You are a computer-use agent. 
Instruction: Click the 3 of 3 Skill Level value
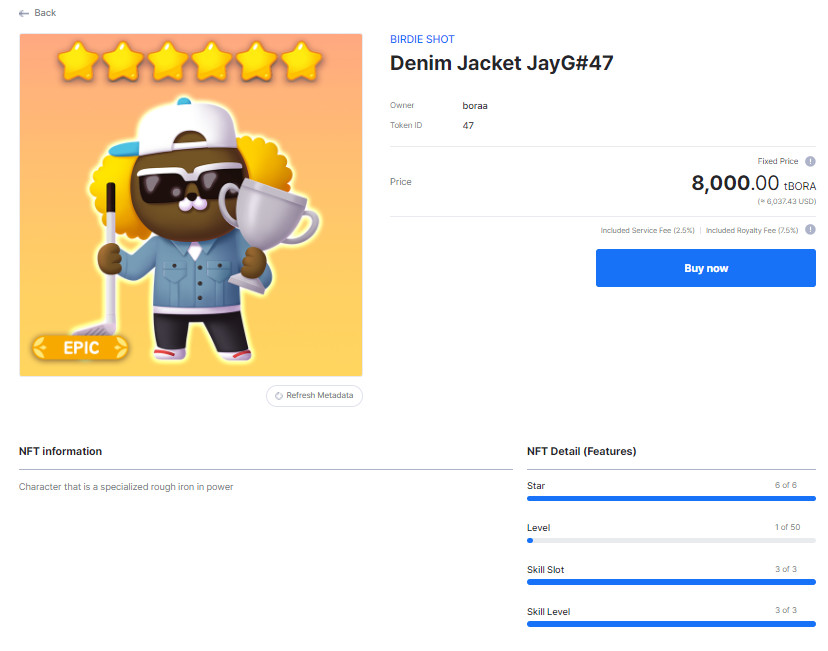click(x=786, y=610)
